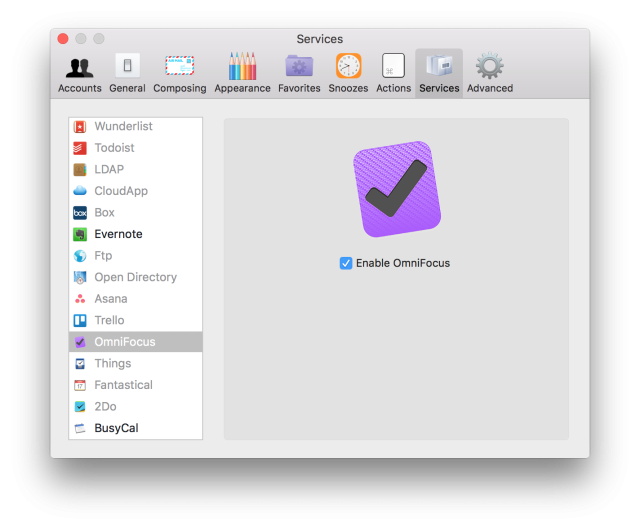
Task: Open the Accounts preferences icon
Action: pos(80,67)
